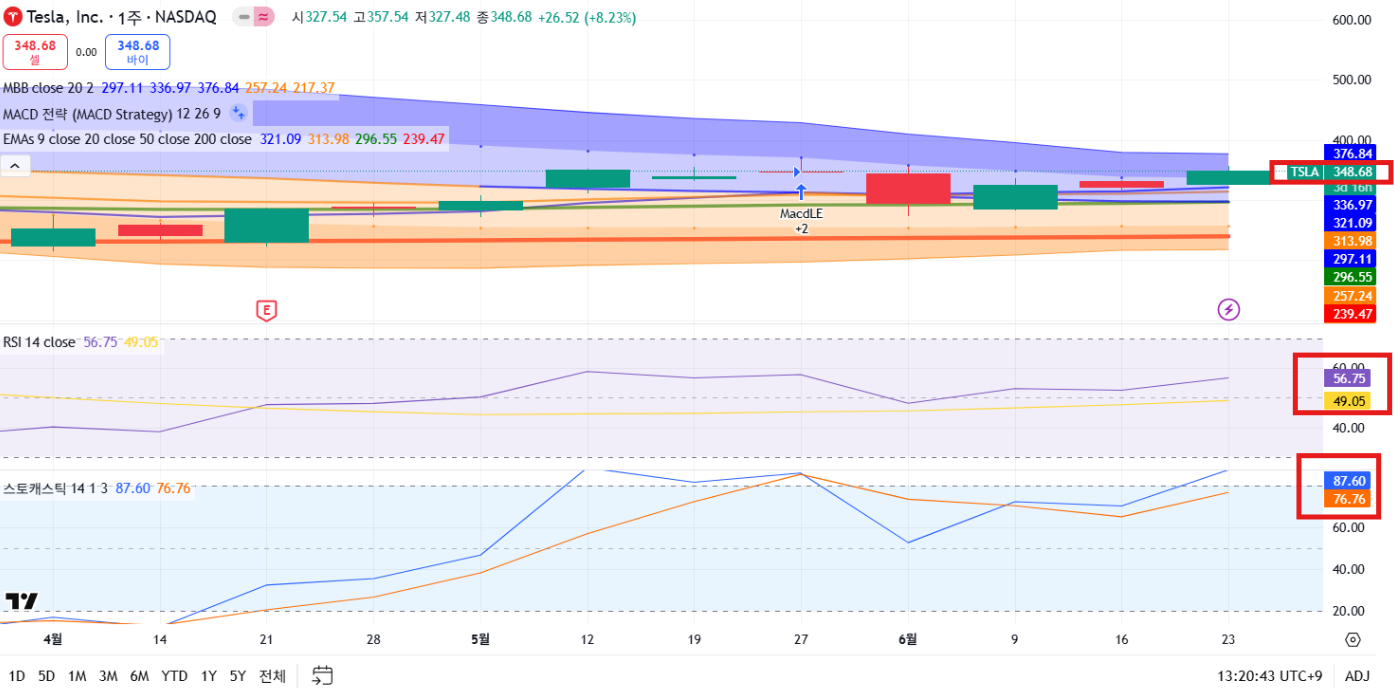Click the MacdLE +2 label
Screen dimensions: 1394x692
click(x=801, y=221)
